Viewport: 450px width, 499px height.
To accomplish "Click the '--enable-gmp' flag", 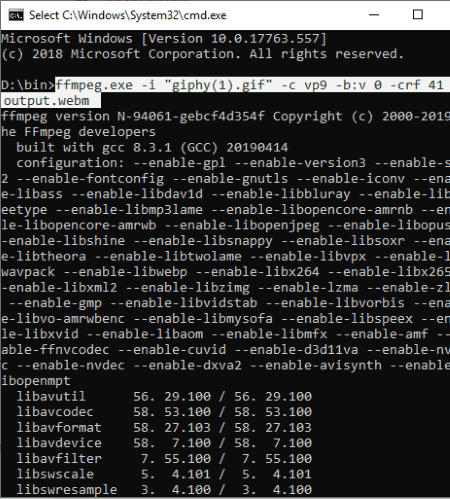I will [55, 303].
